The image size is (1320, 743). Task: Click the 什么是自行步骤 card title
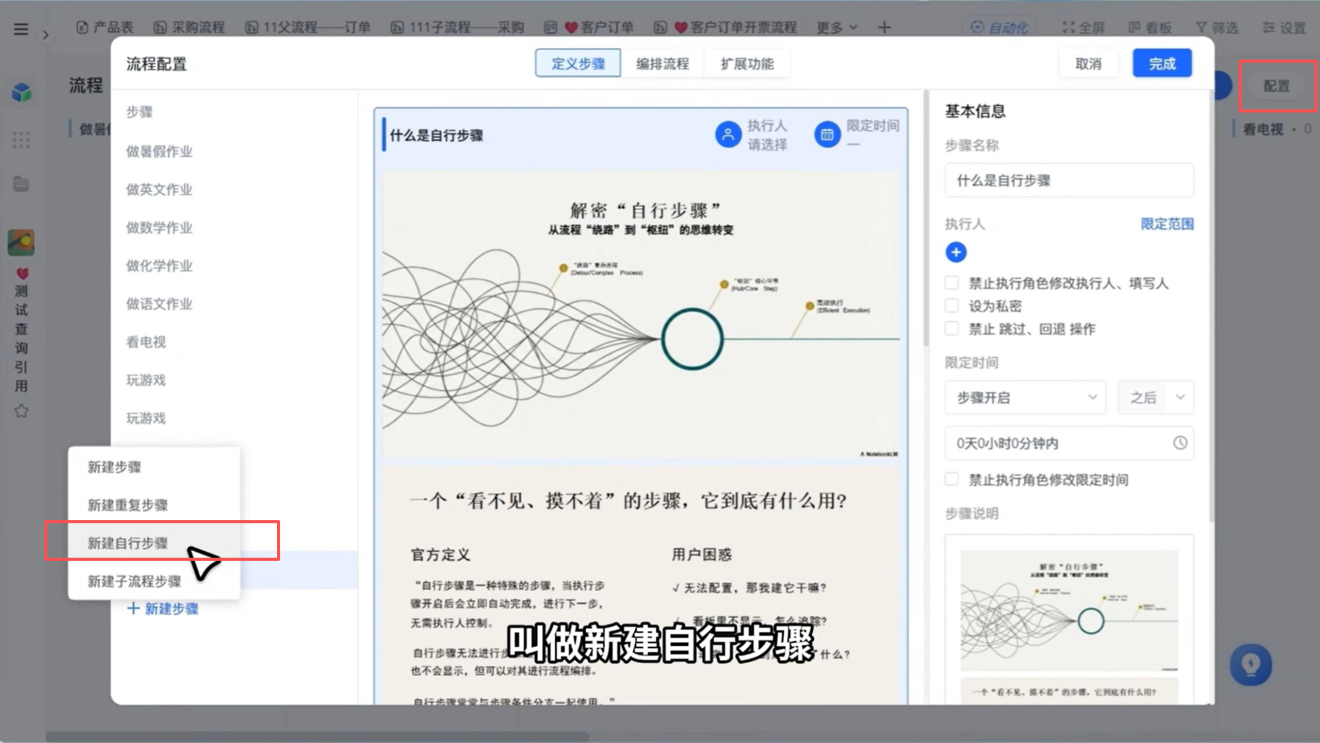coord(437,135)
